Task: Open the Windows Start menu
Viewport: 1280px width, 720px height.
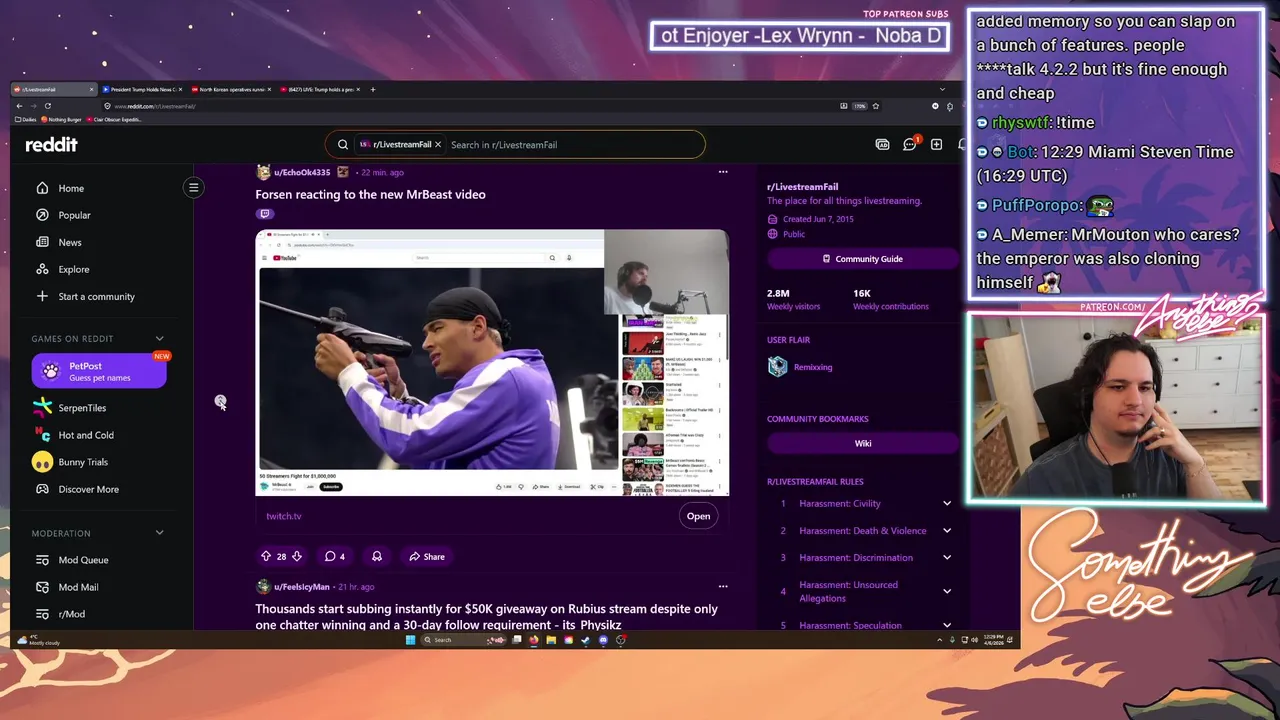Action: [410, 640]
